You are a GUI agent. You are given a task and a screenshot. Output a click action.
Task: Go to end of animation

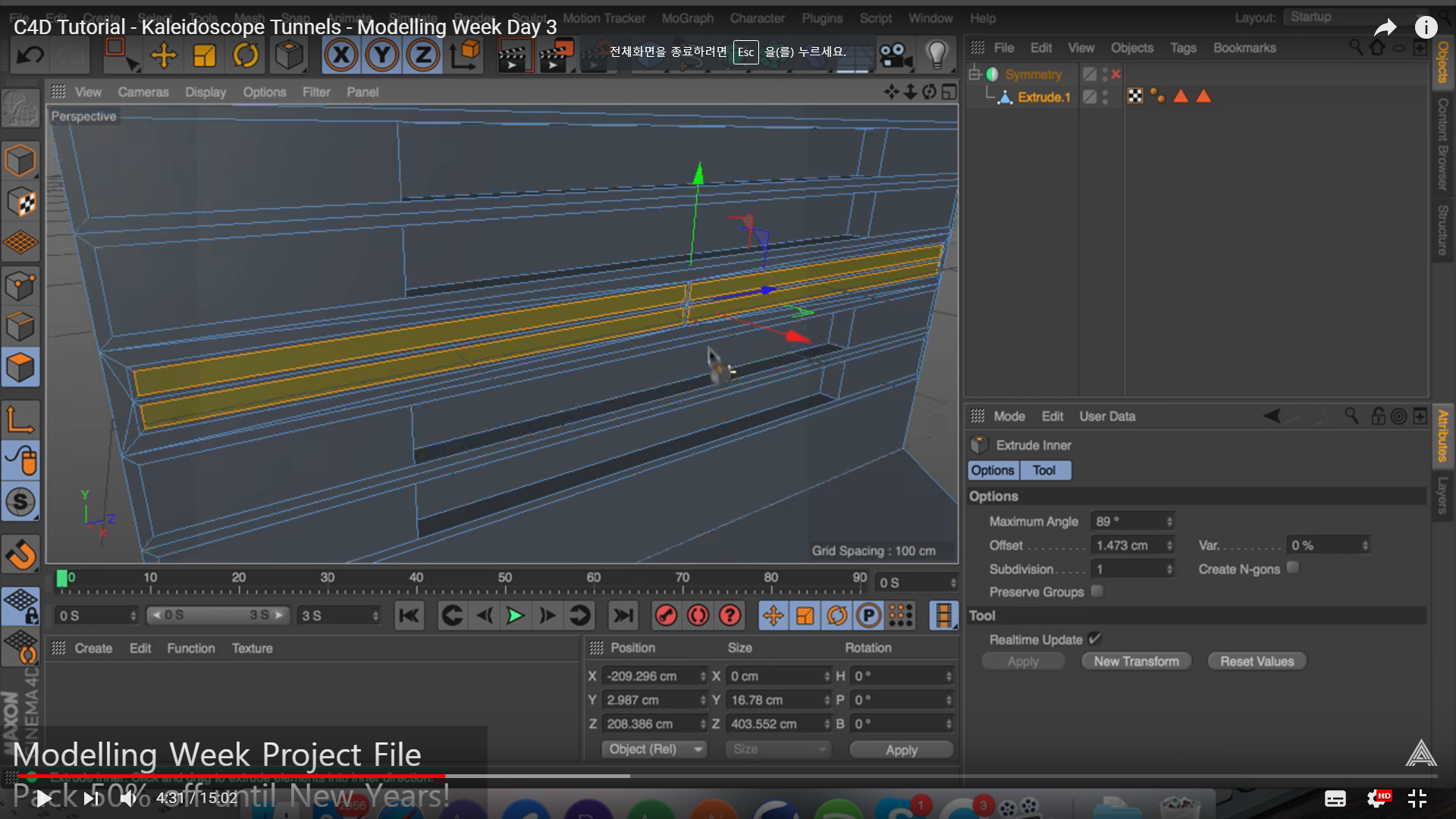pos(623,616)
